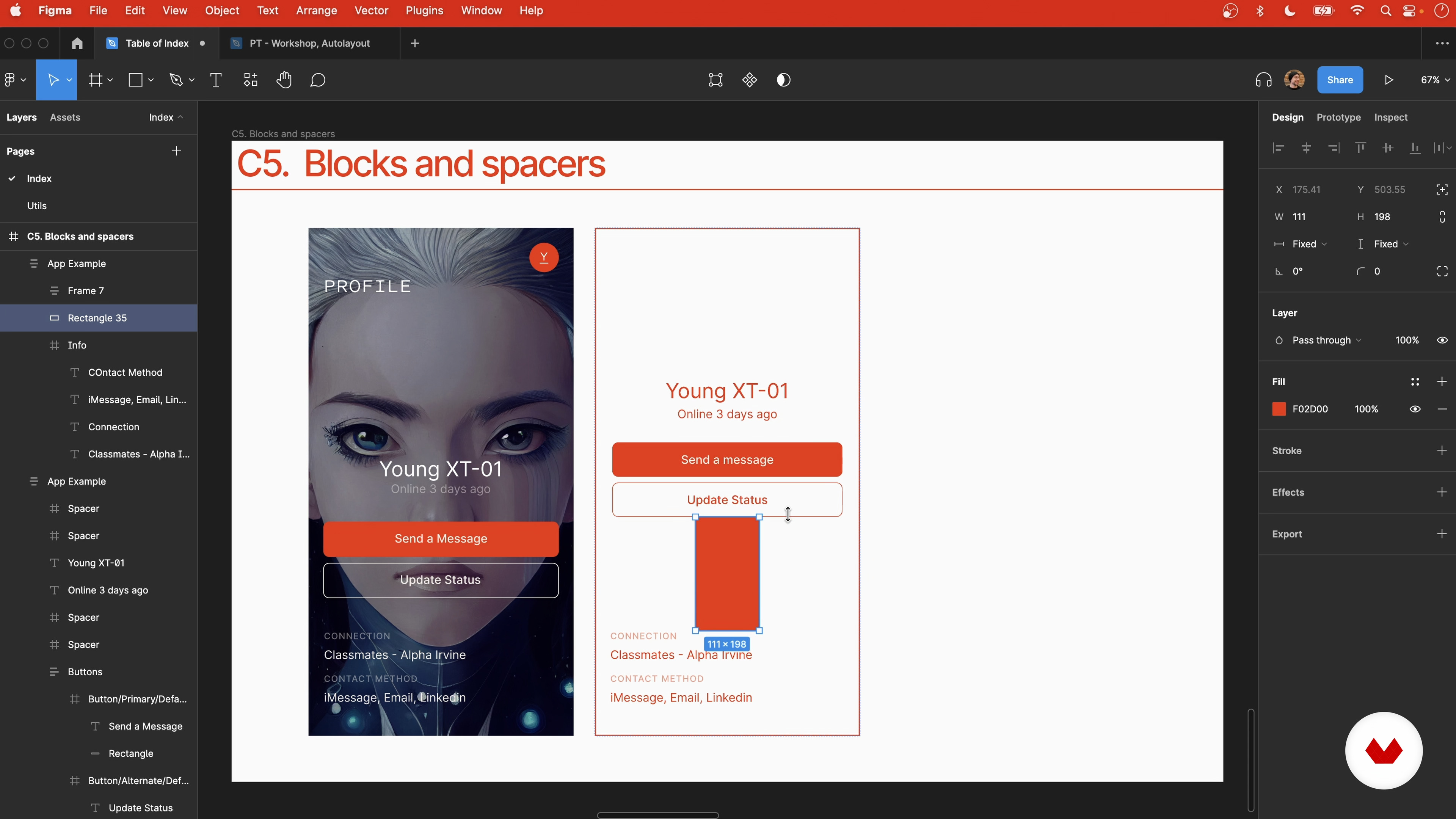
Task: Add a new fill
Action: tap(1442, 381)
